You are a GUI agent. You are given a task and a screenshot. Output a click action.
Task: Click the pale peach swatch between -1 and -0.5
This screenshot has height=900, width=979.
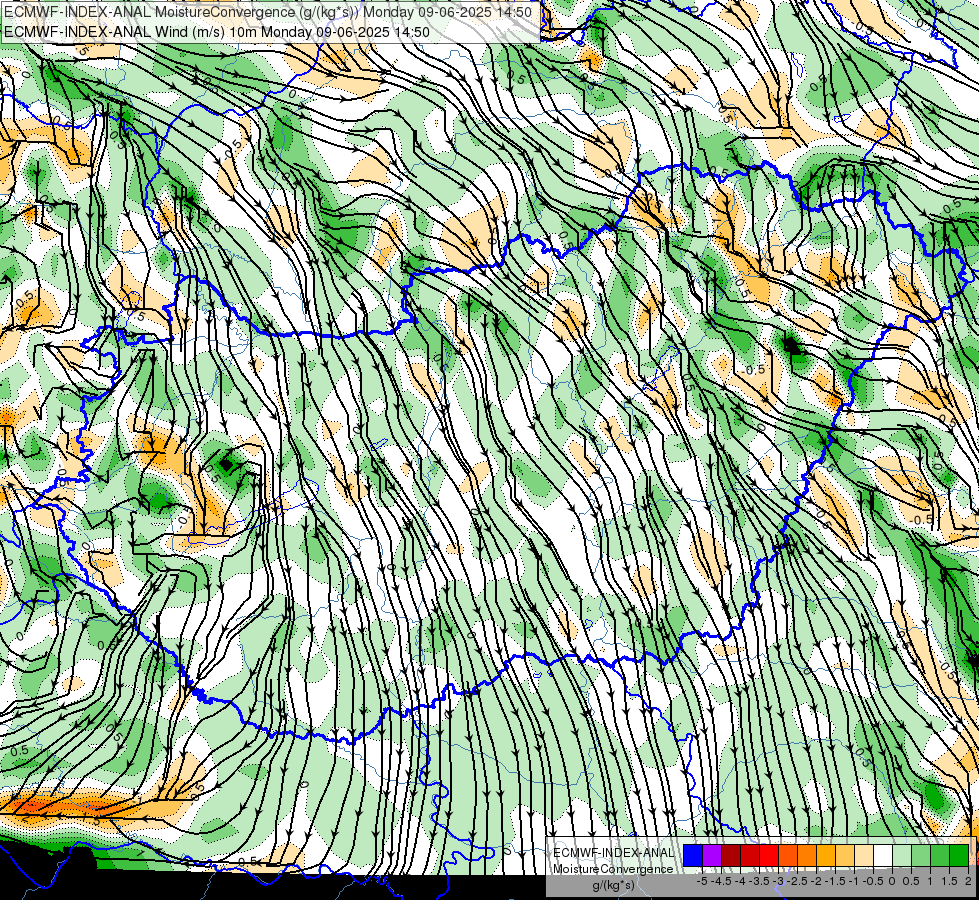point(864,856)
